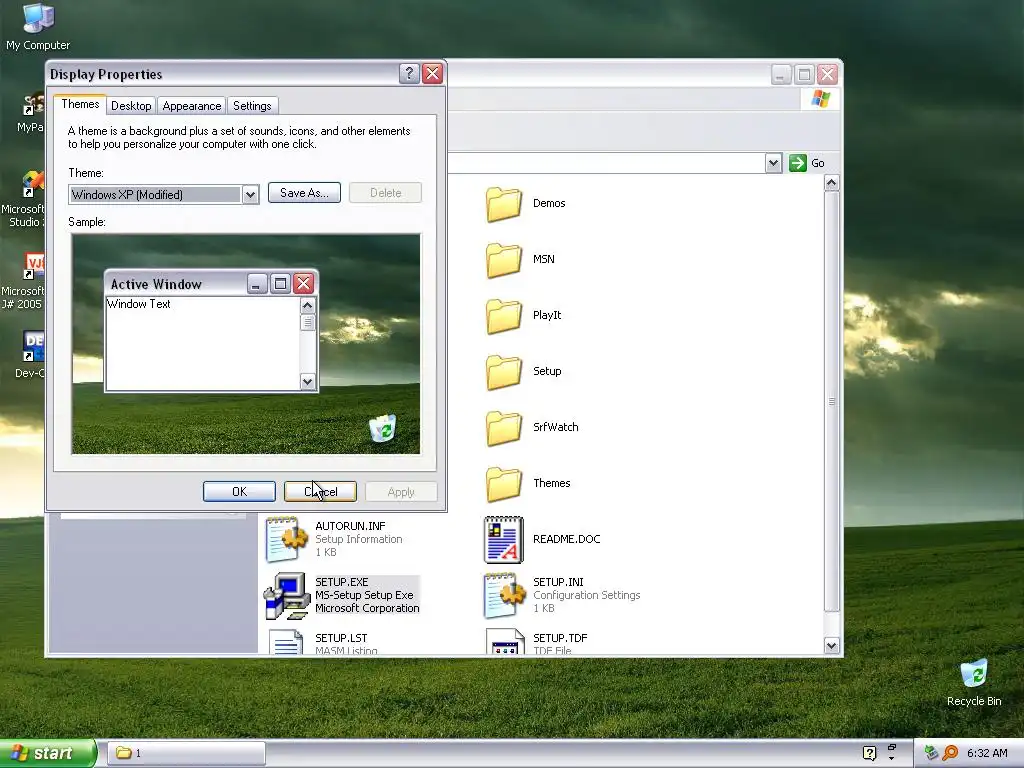
Task: Click the small restore icon in taskbar
Action: 891,747
